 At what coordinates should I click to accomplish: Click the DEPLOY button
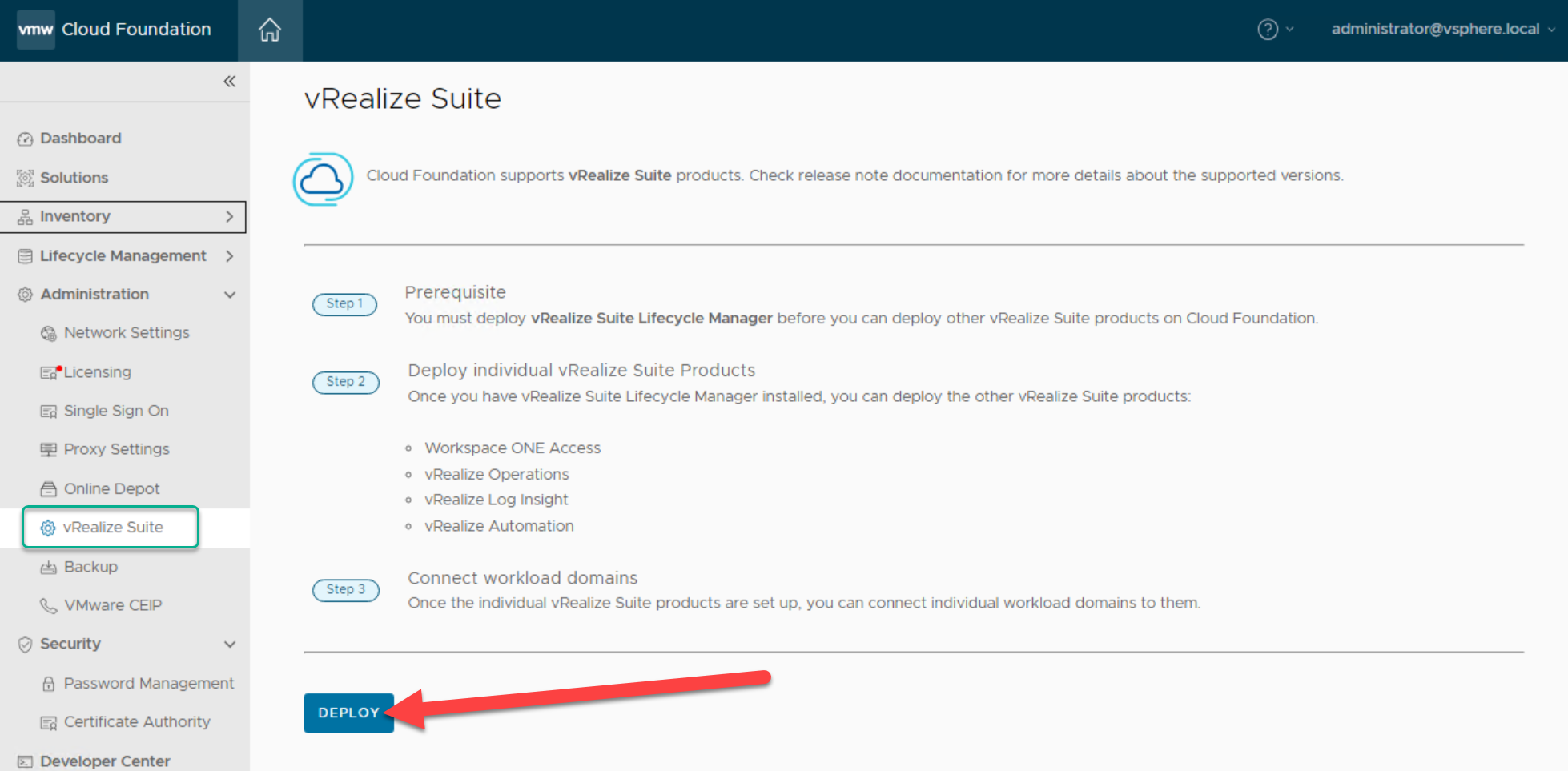pos(348,713)
